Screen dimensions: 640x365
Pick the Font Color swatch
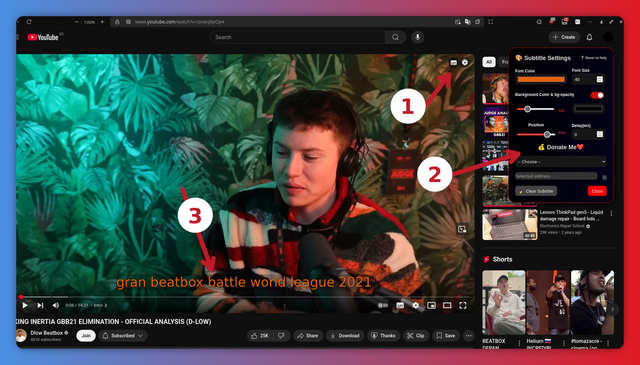coord(541,79)
